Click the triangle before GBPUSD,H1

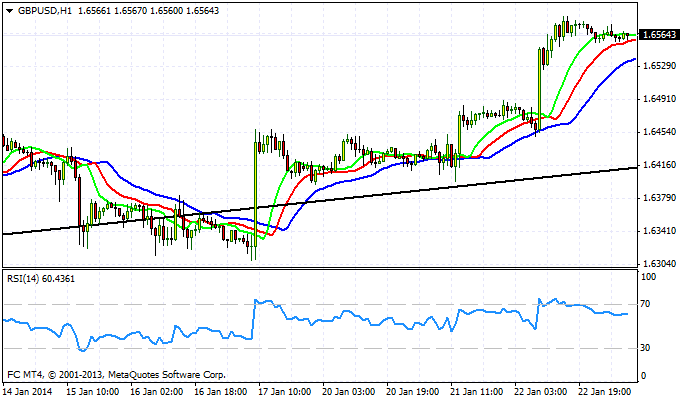click(10, 11)
